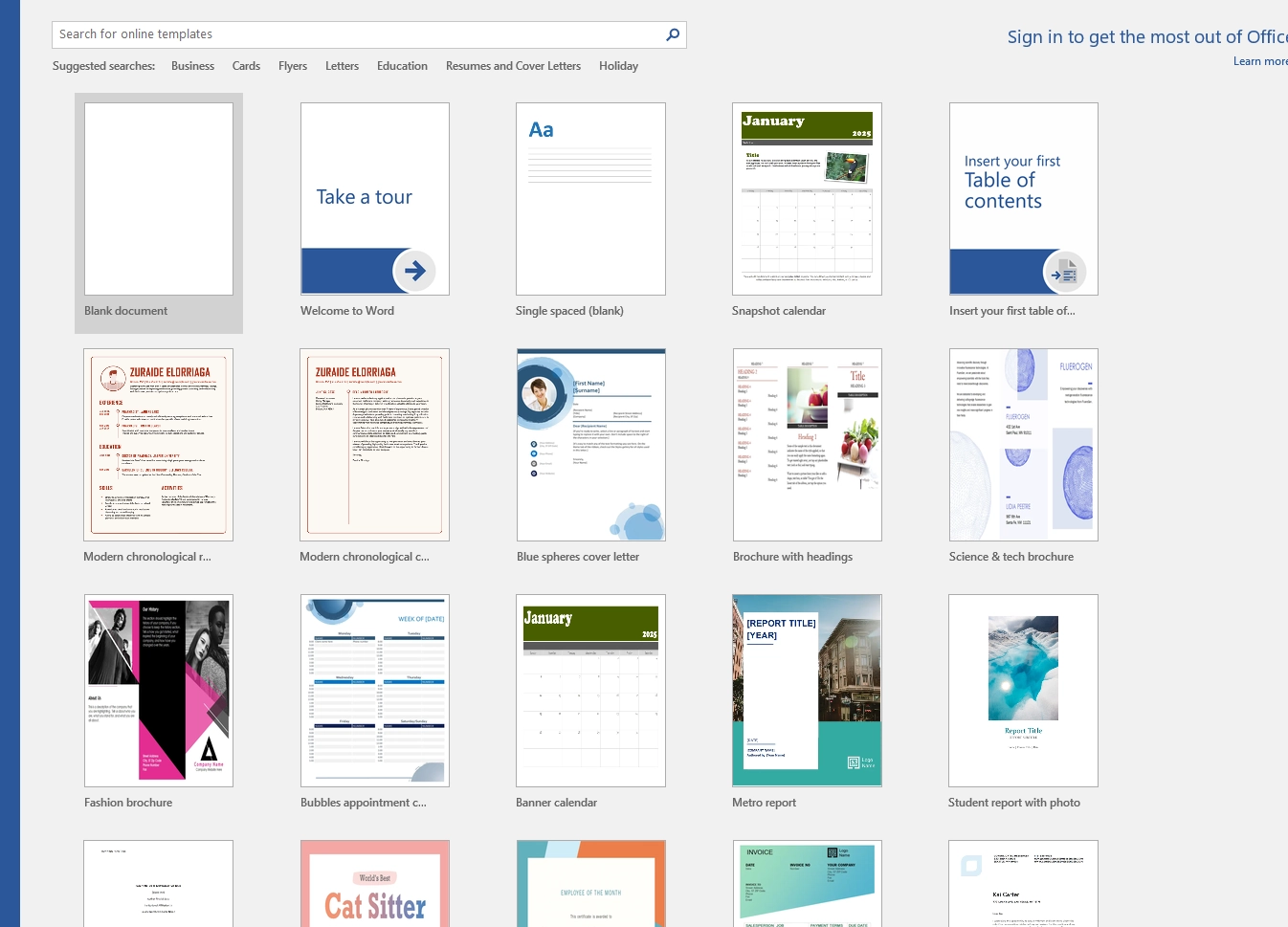Click the 'Student report with photo' caption
1288x927 pixels.
[1014, 803]
